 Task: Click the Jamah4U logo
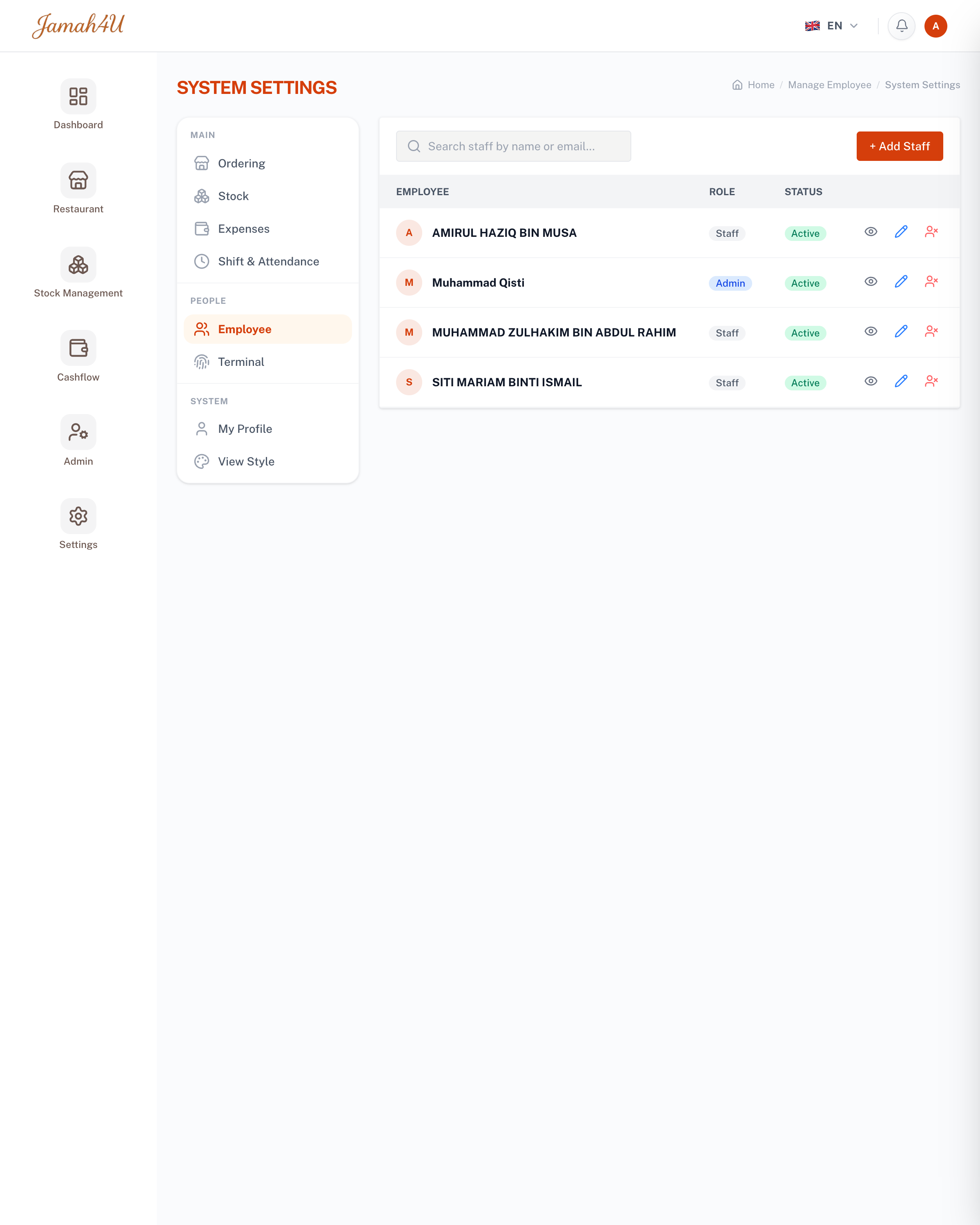[78, 26]
